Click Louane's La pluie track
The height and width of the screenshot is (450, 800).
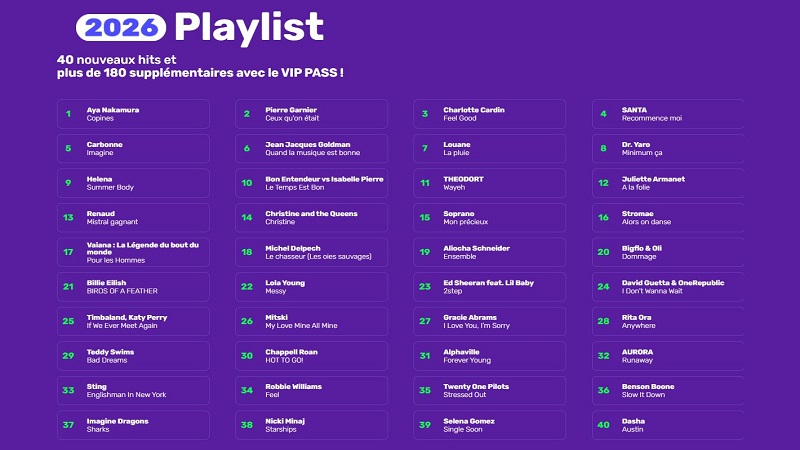(x=490, y=148)
